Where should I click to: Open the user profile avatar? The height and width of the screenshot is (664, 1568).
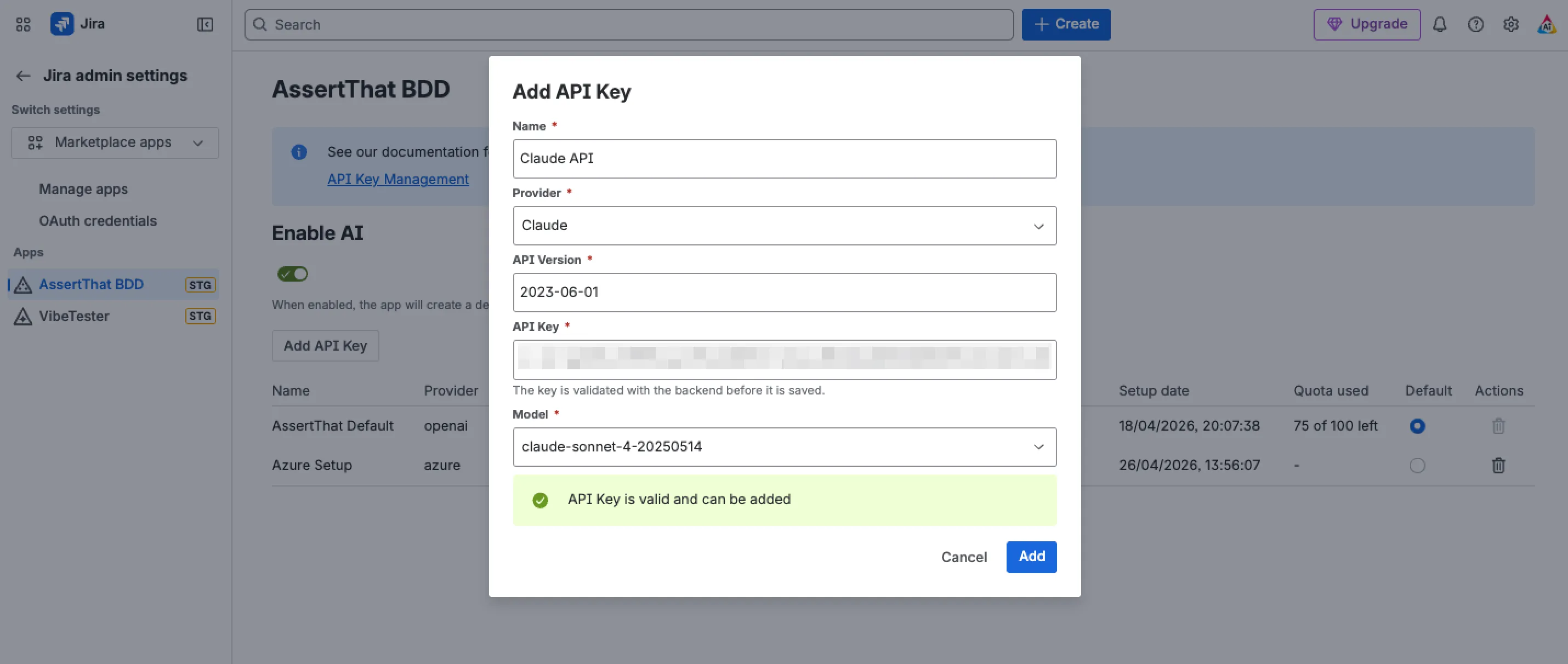click(1547, 24)
